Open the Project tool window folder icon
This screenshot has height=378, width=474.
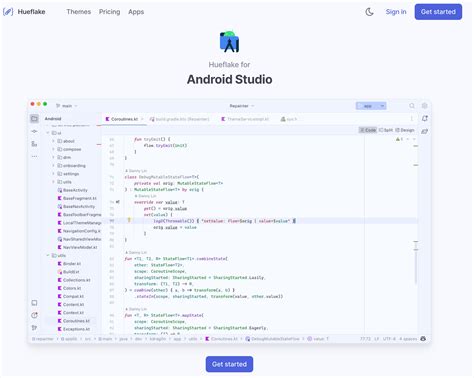pyautogui.click(x=34, y=119)
